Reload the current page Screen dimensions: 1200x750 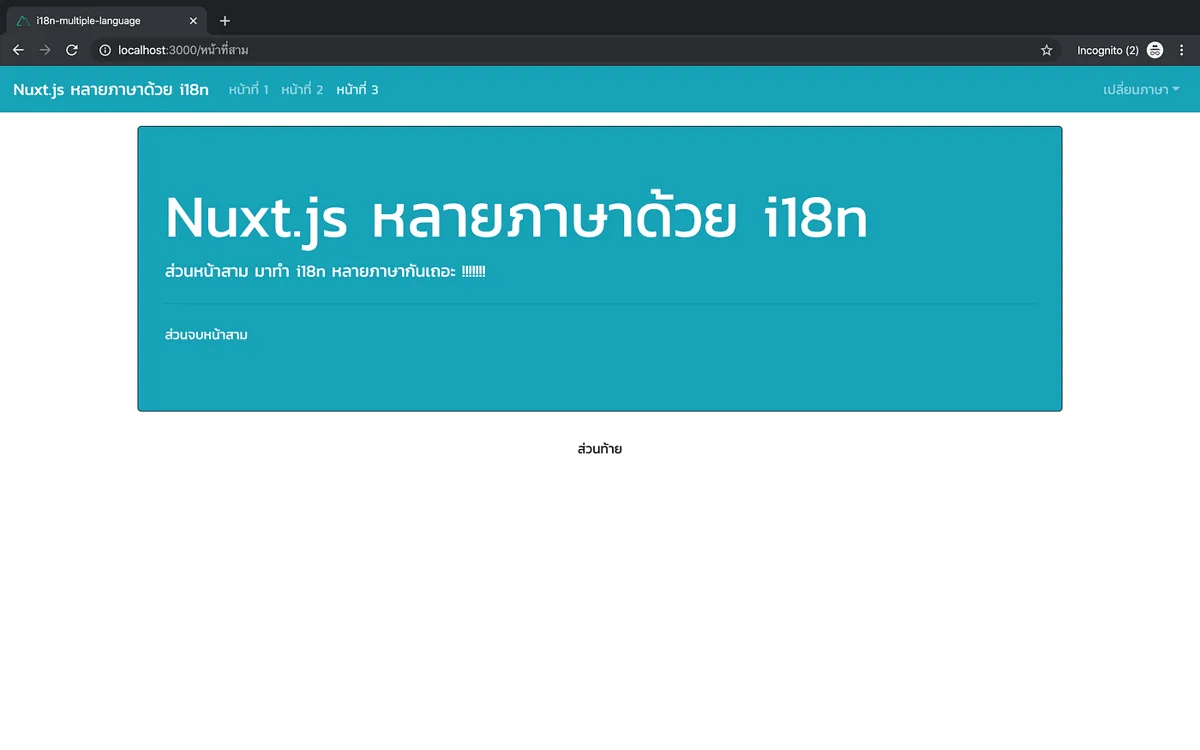(72, 50)
